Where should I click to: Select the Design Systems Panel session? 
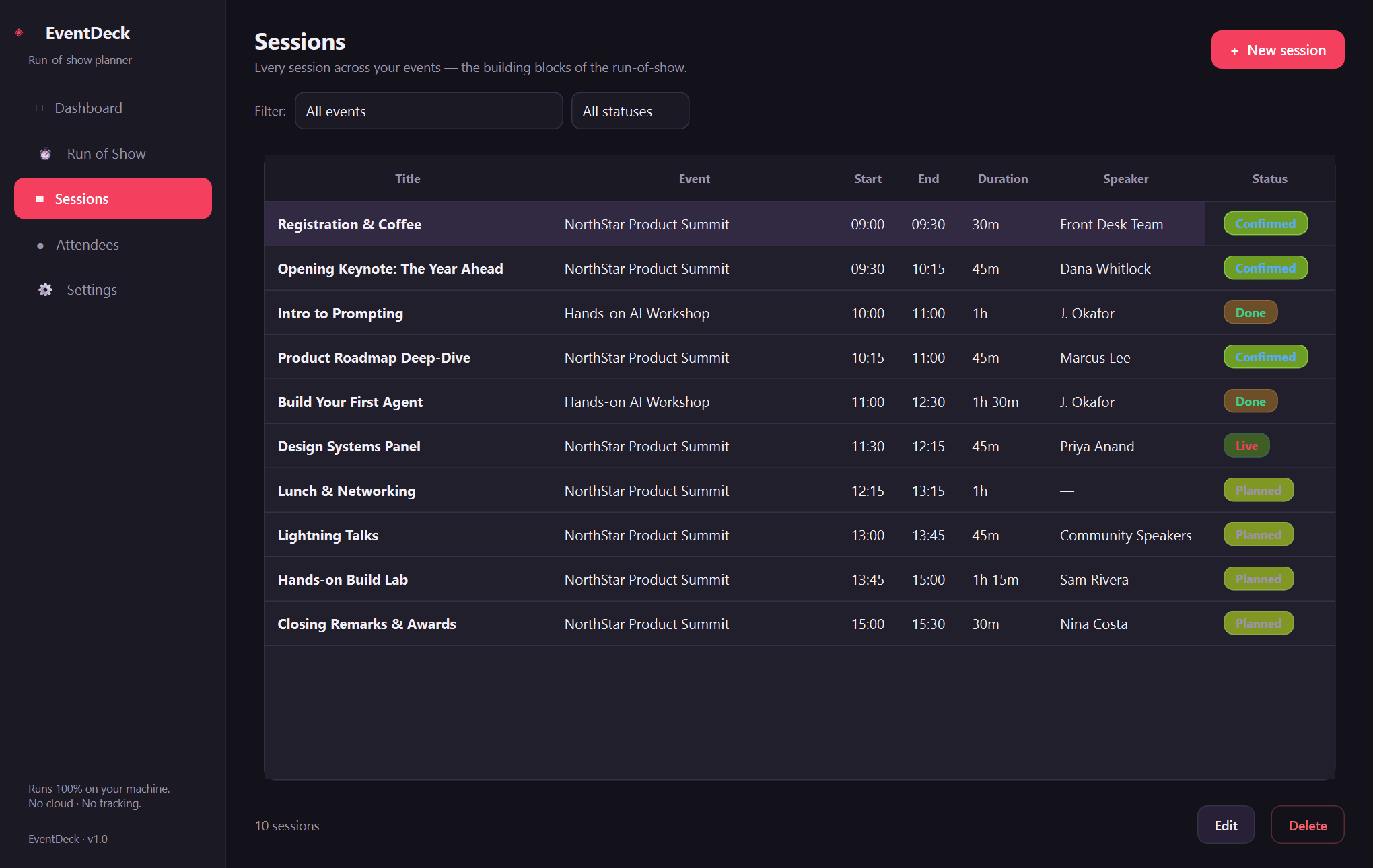(x=799, y=446)
